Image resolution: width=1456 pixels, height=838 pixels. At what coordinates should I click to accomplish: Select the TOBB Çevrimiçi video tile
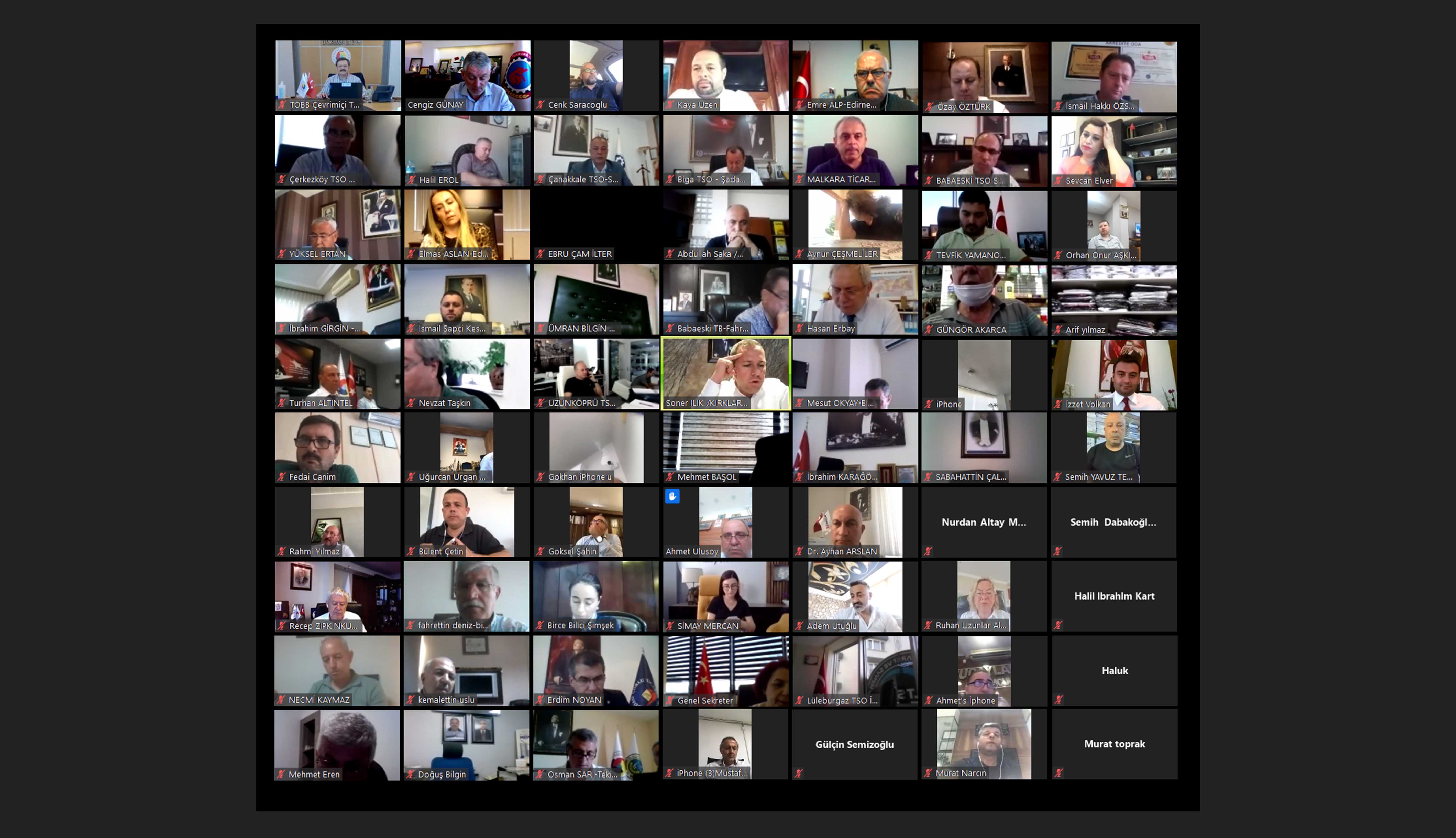click(338, 75)
